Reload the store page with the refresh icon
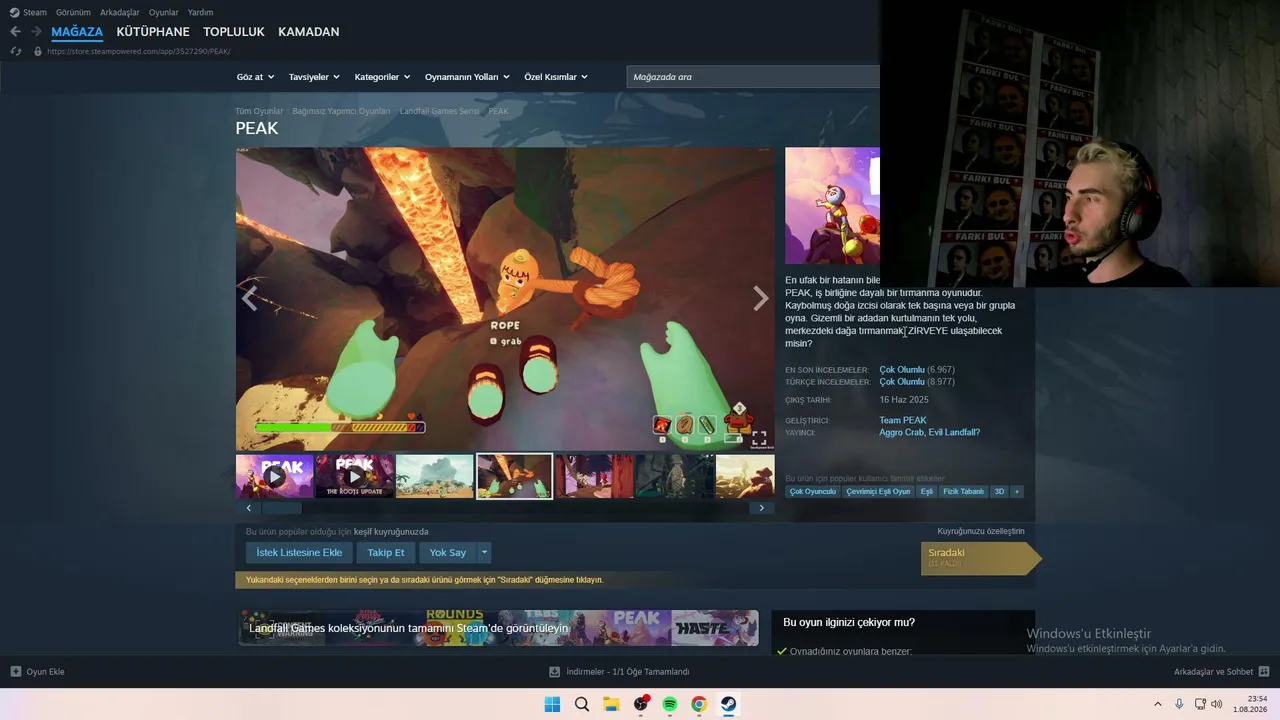Image resolution: width=1280 pixels, height=720 pixels. (x=15, y=51)
